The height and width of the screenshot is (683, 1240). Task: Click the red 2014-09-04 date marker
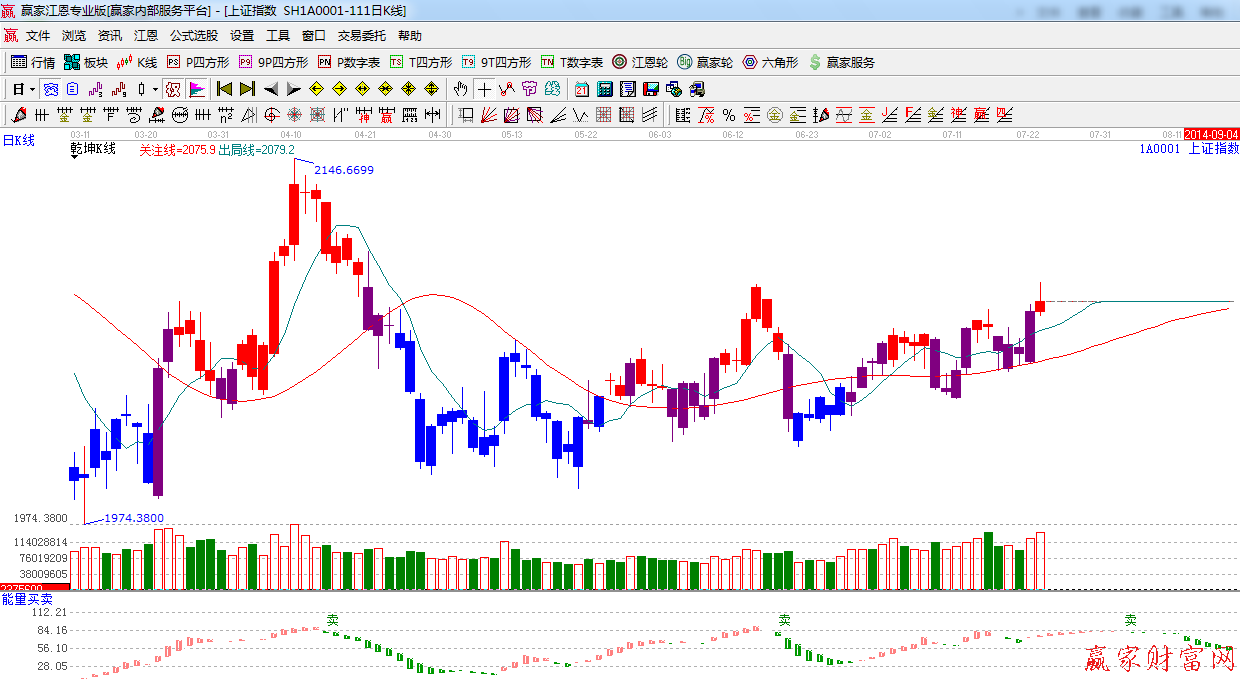pos(1211,134)
